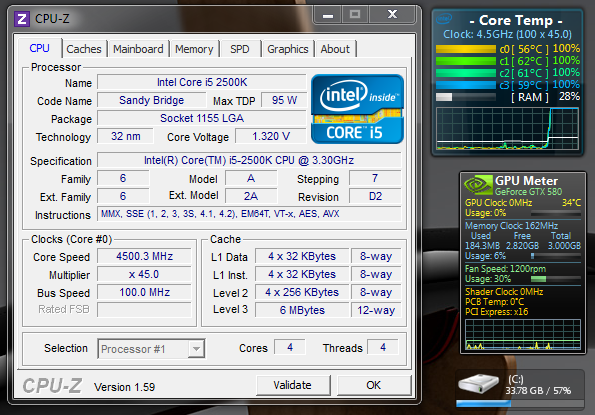Click the Core Voltage value 1.320 V
Image resolution: width=595 pixels, height=415 pixels.
(271, 136)
